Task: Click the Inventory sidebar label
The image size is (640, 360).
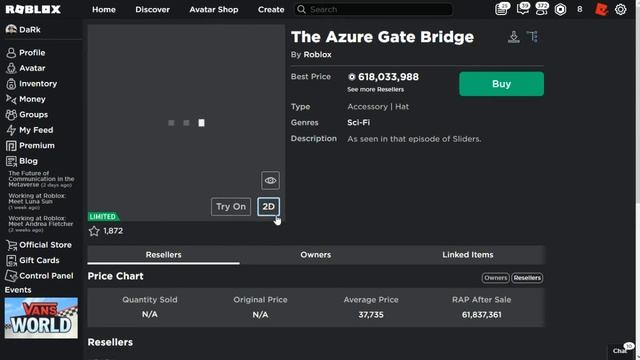Action: point(38,84)
